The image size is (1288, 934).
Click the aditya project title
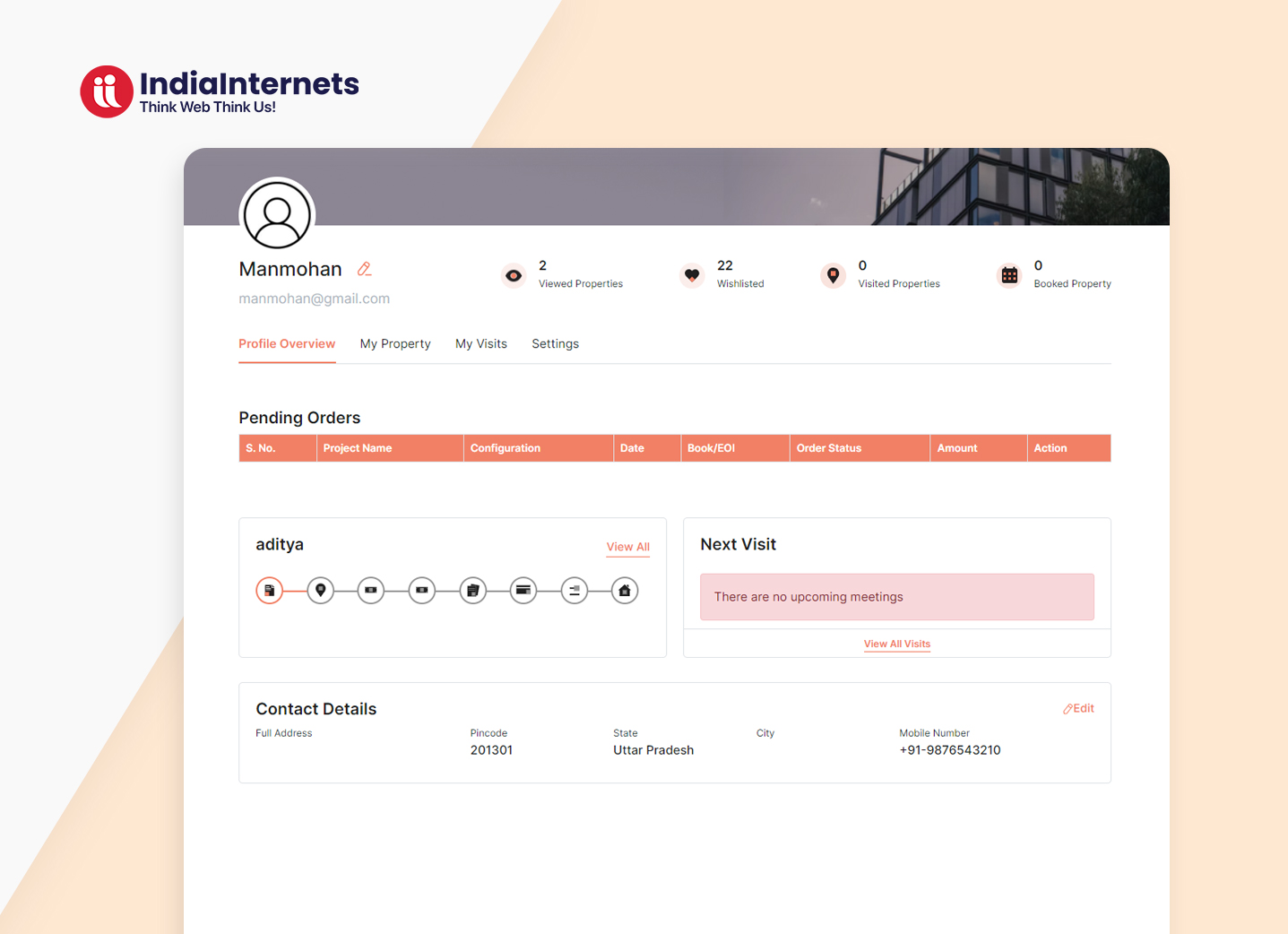tap(280, 544)
